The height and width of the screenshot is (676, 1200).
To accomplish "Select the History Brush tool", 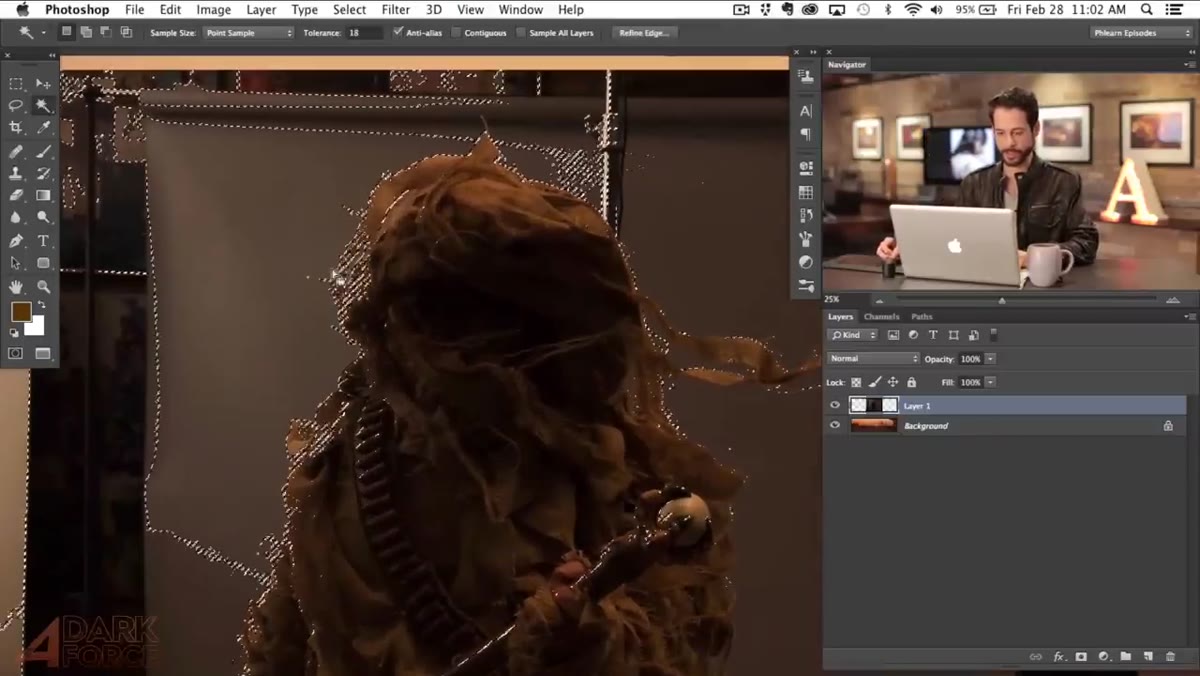I will point(43,174).
